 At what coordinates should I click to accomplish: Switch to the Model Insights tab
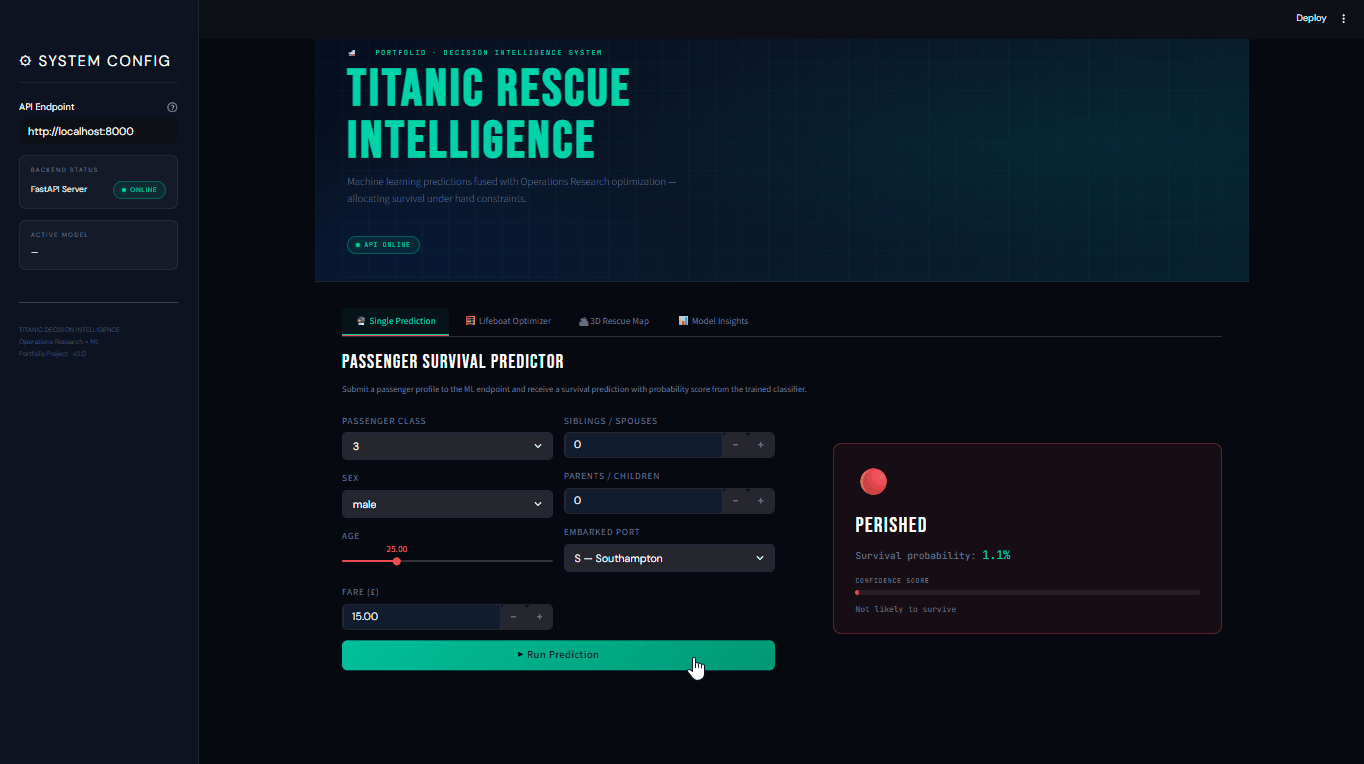point(713,321)
